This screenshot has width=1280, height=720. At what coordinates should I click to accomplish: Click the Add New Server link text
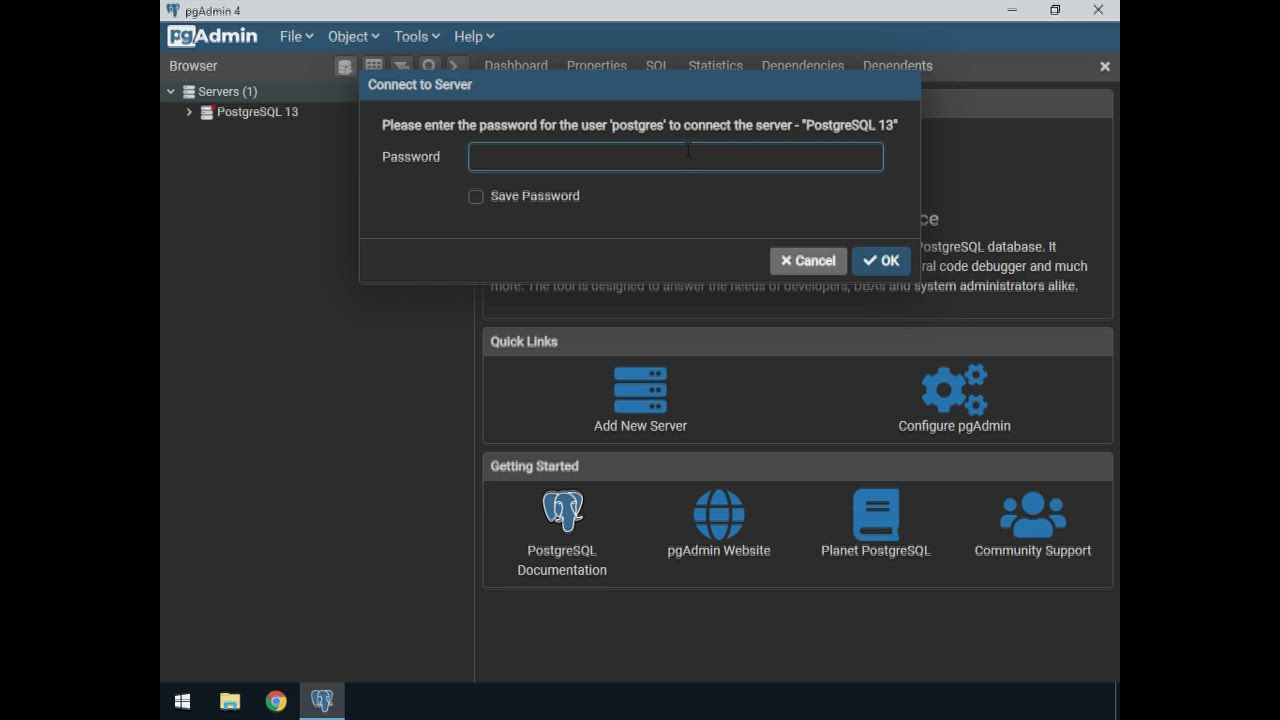tap(640, 426)
